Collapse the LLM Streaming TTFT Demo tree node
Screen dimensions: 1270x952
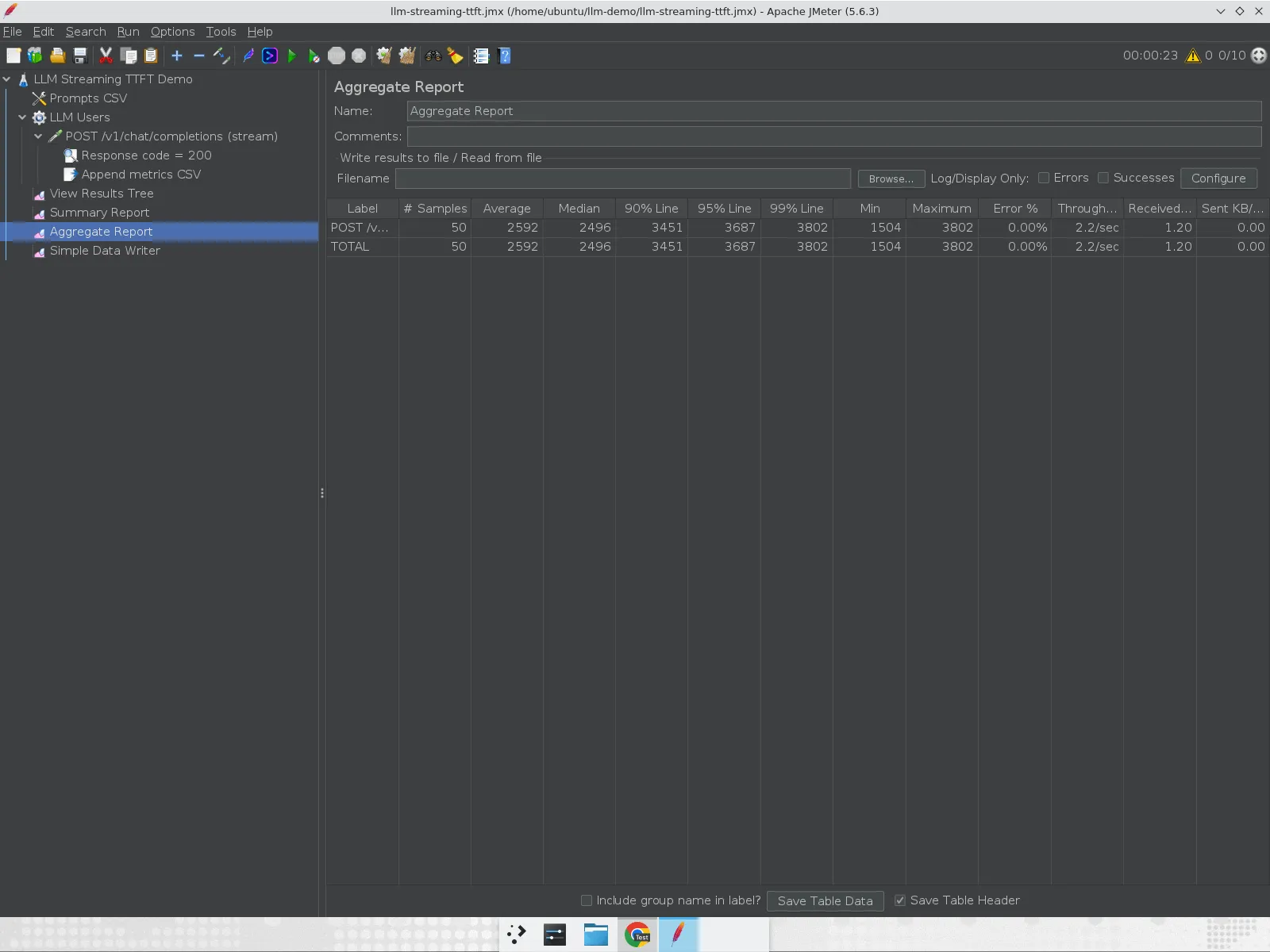(x=7, y=79)
